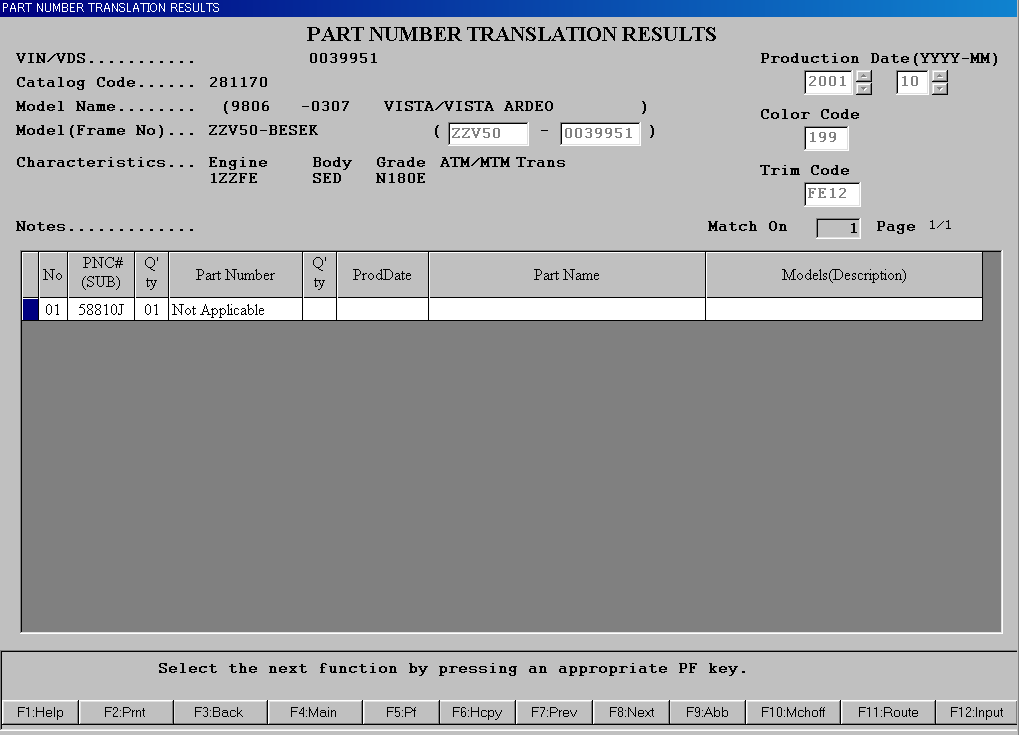Screen dimensions: 1019x735
Task: Increment the production month value
Action: (x=939, y=77)
